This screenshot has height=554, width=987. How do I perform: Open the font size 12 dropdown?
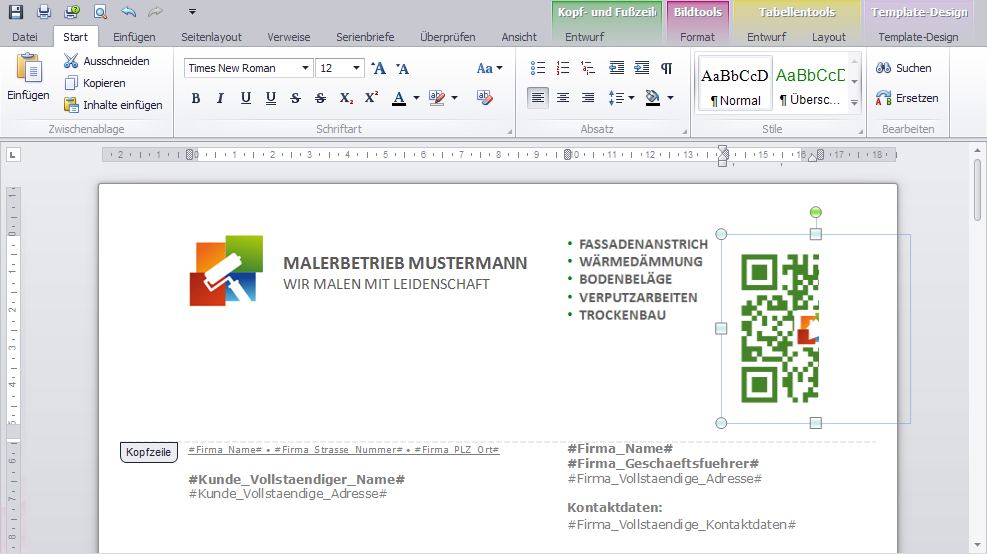[356, 68]
